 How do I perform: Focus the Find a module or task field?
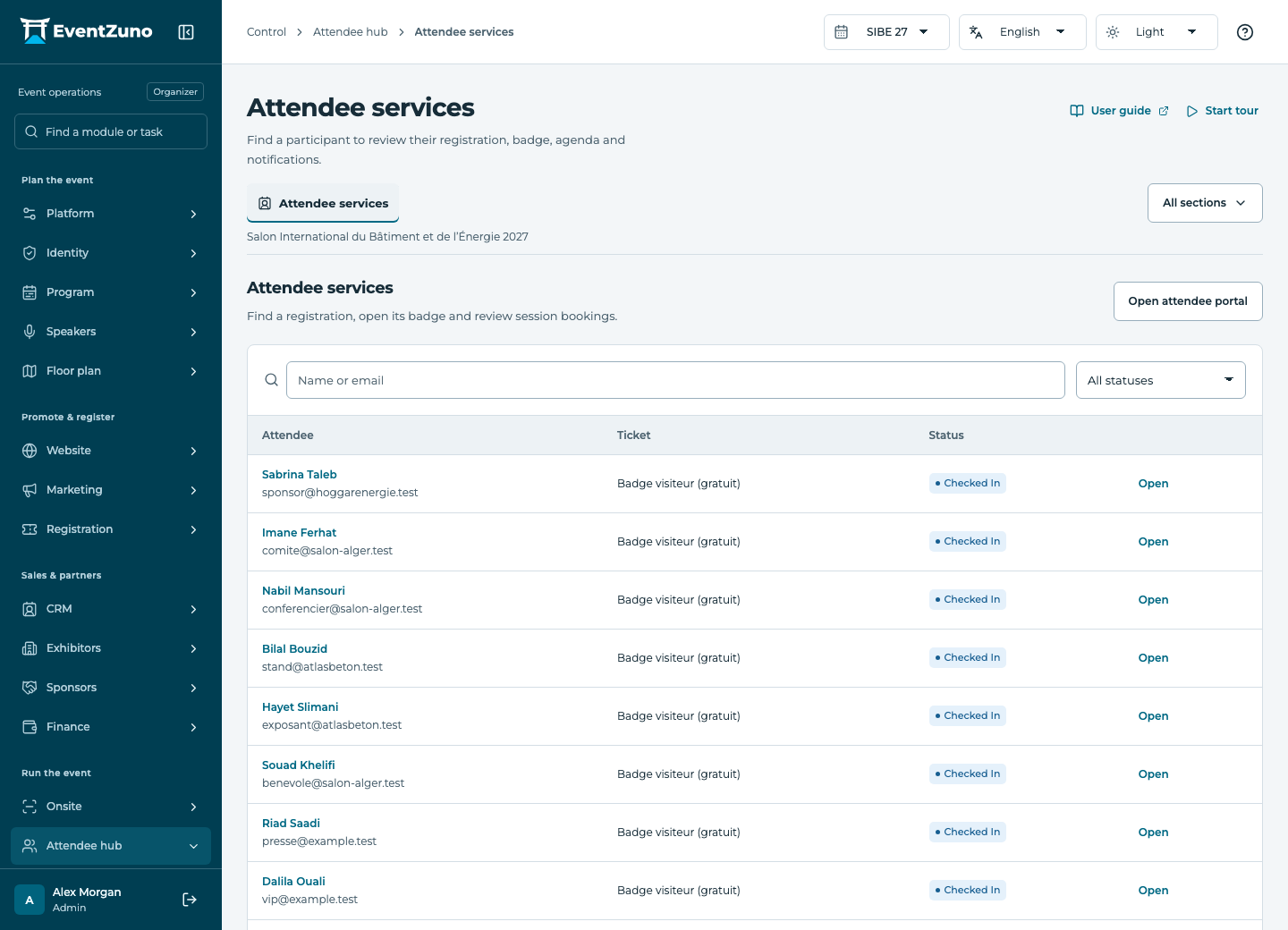click(111, 131)
